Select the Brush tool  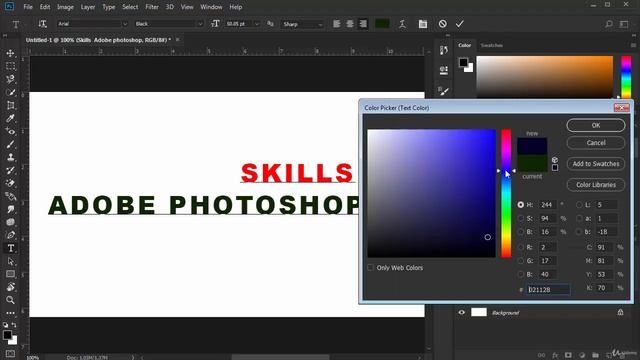[x=11, y=144]
